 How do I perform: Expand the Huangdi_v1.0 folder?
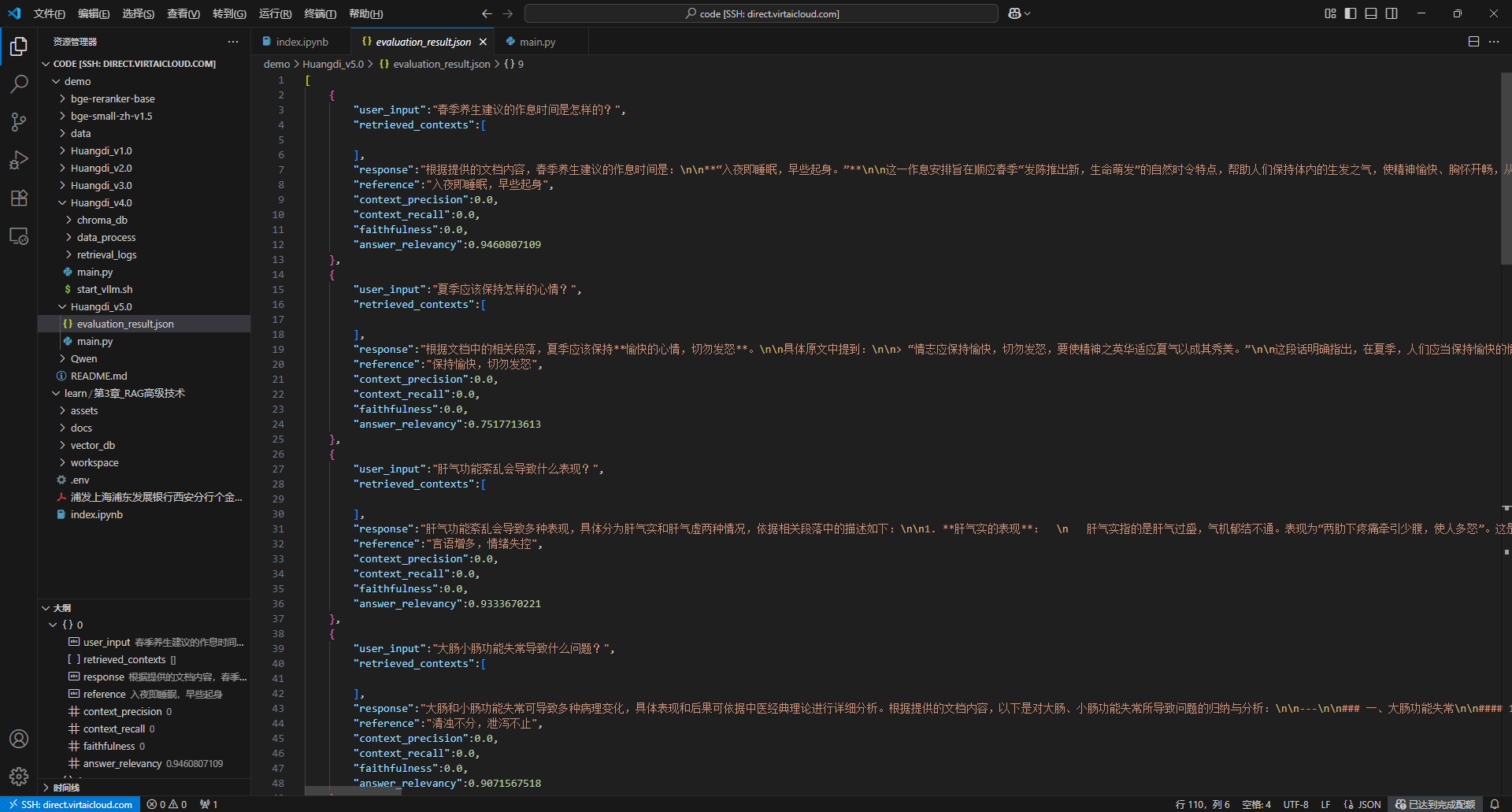[144, 150]
